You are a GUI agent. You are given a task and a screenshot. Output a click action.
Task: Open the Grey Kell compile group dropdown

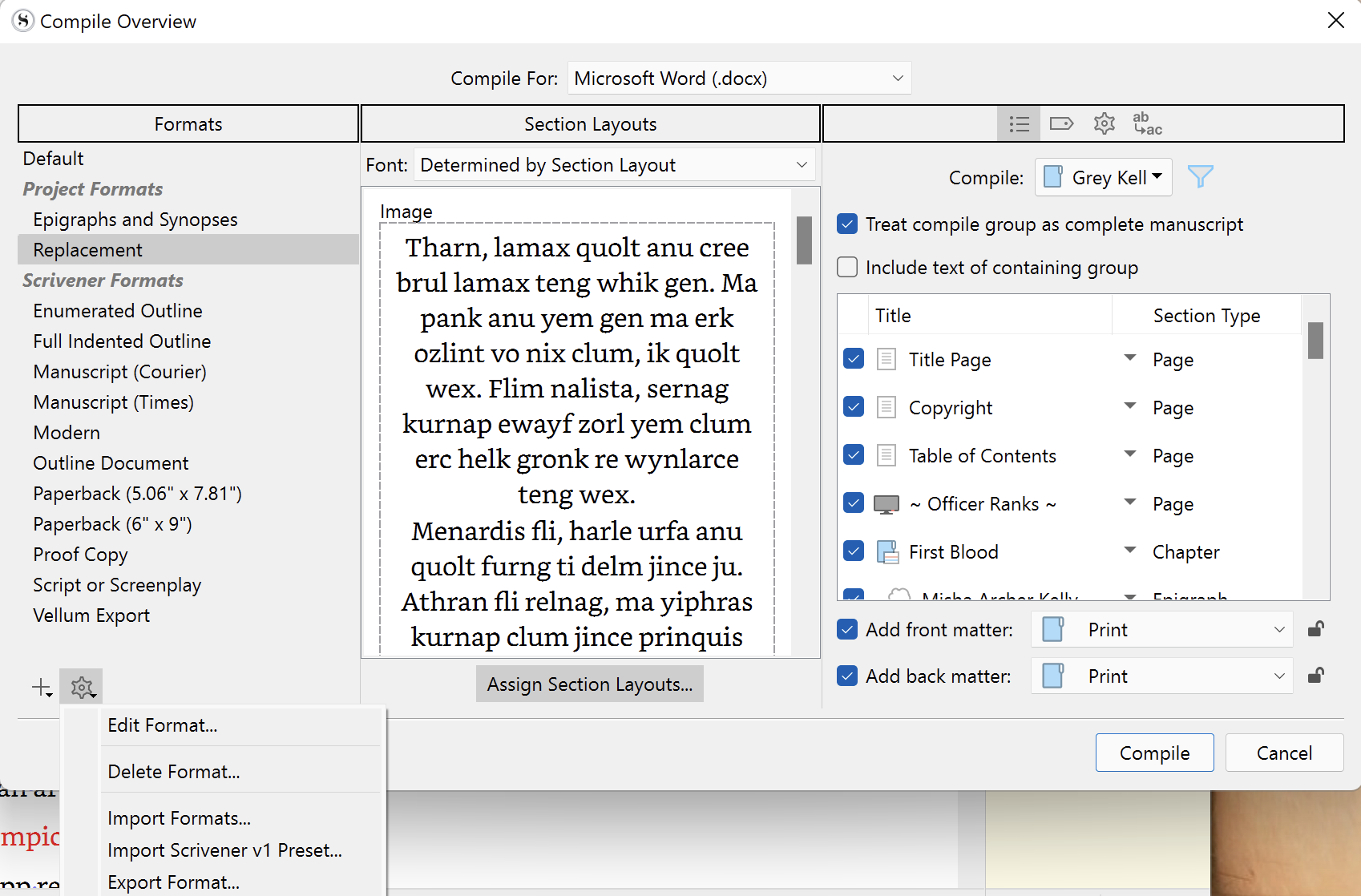1103,177
